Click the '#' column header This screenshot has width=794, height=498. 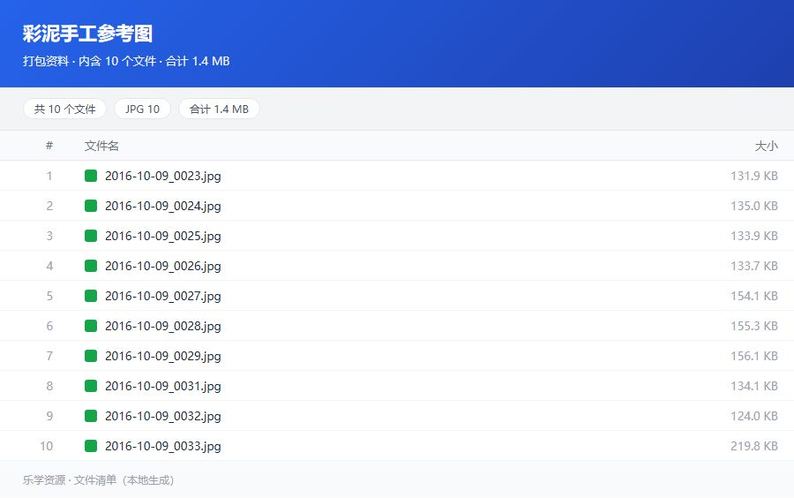coord(49,146)
